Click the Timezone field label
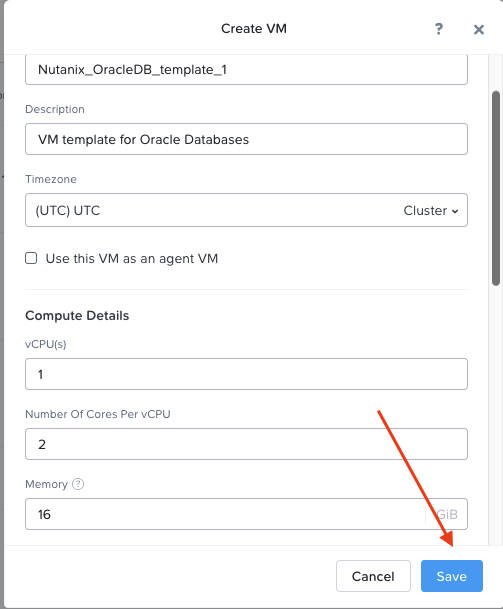 pos(51,179)
